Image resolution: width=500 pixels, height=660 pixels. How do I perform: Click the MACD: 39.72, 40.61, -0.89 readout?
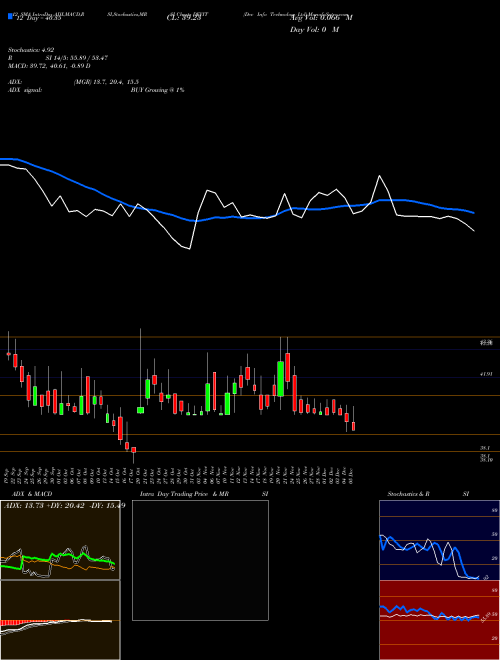pos(49,66)
